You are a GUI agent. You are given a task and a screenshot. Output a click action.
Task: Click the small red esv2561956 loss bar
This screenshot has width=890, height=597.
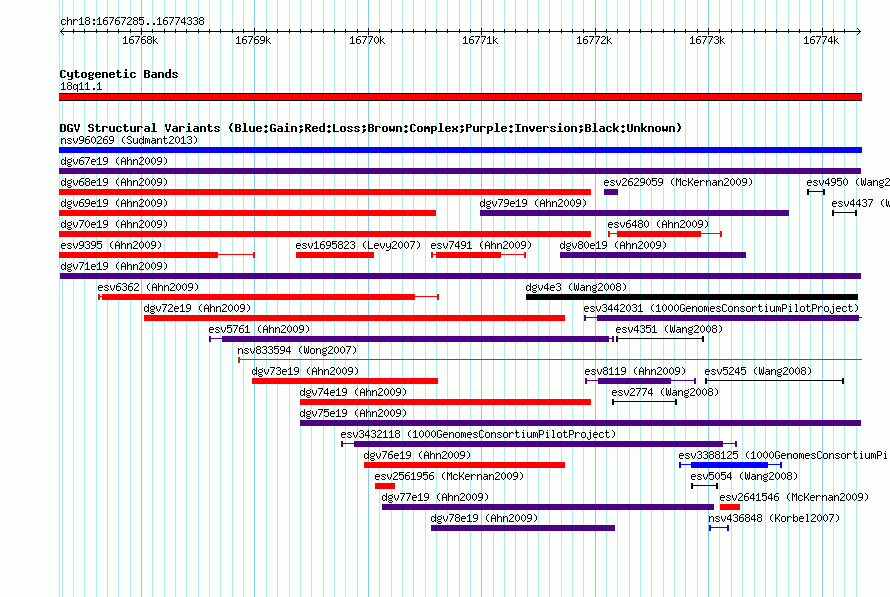(x=385, y=486)
